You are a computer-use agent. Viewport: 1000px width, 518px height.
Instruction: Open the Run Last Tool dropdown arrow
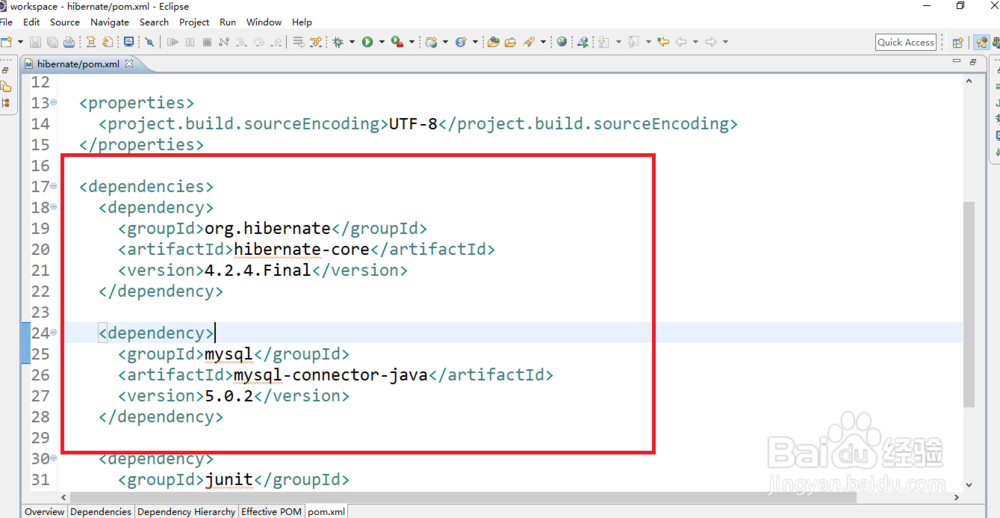coord(411,42)
